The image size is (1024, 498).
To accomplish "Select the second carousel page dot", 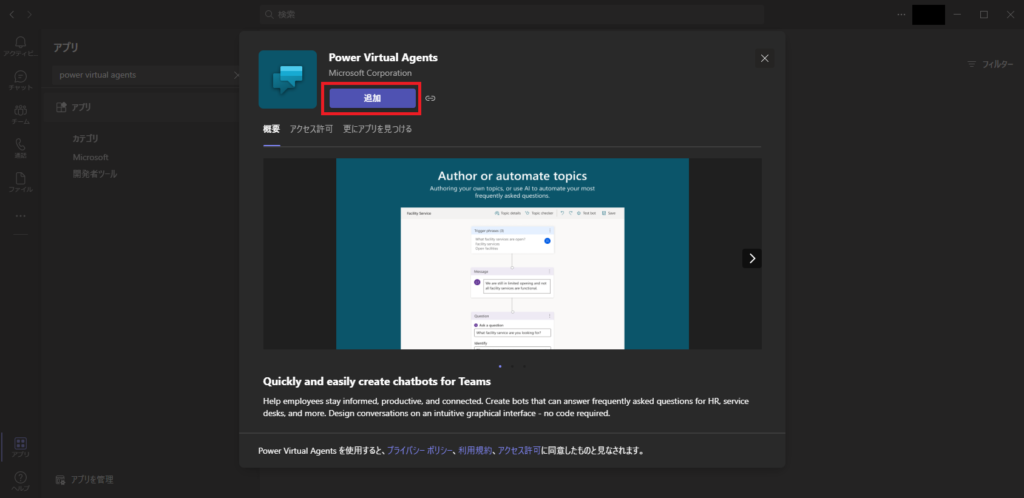I will pos(512,366).
